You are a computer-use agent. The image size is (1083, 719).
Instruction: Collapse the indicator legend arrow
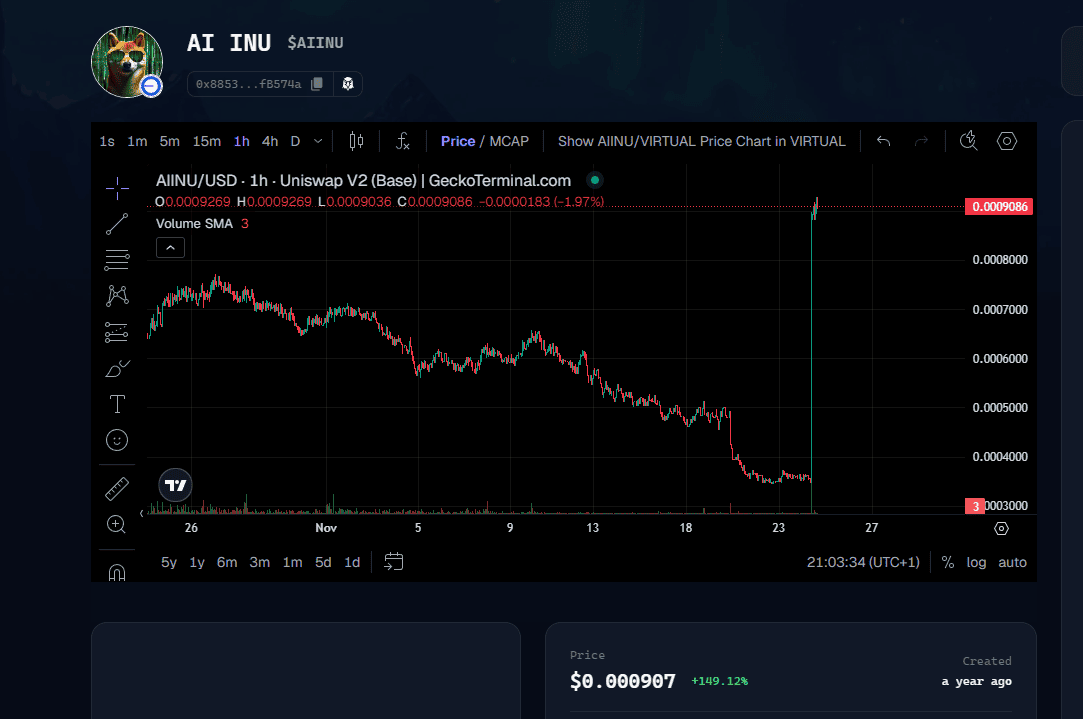point(170,247)
